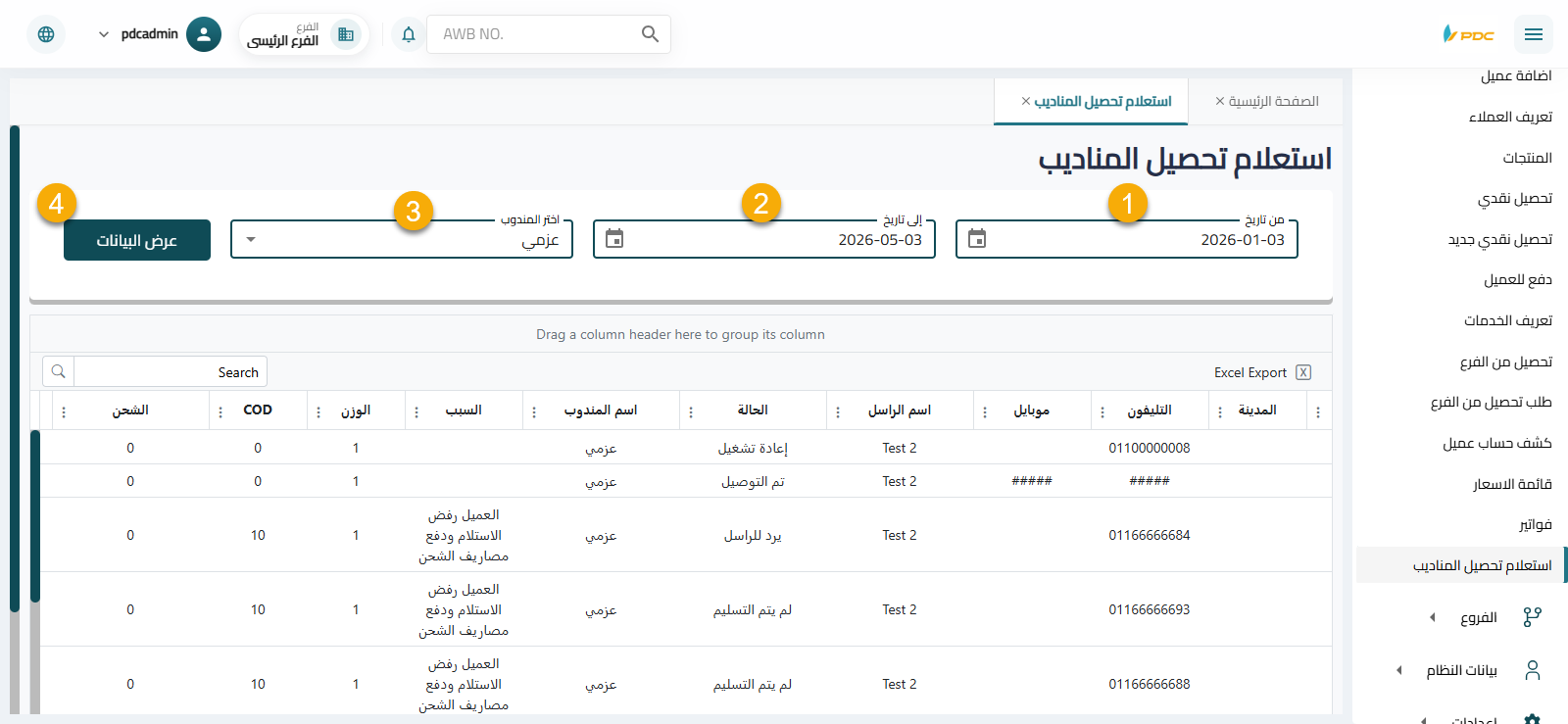Sort by the التليفون column header
Viewport: 1568px width, 724px height.
[1150, 410]
